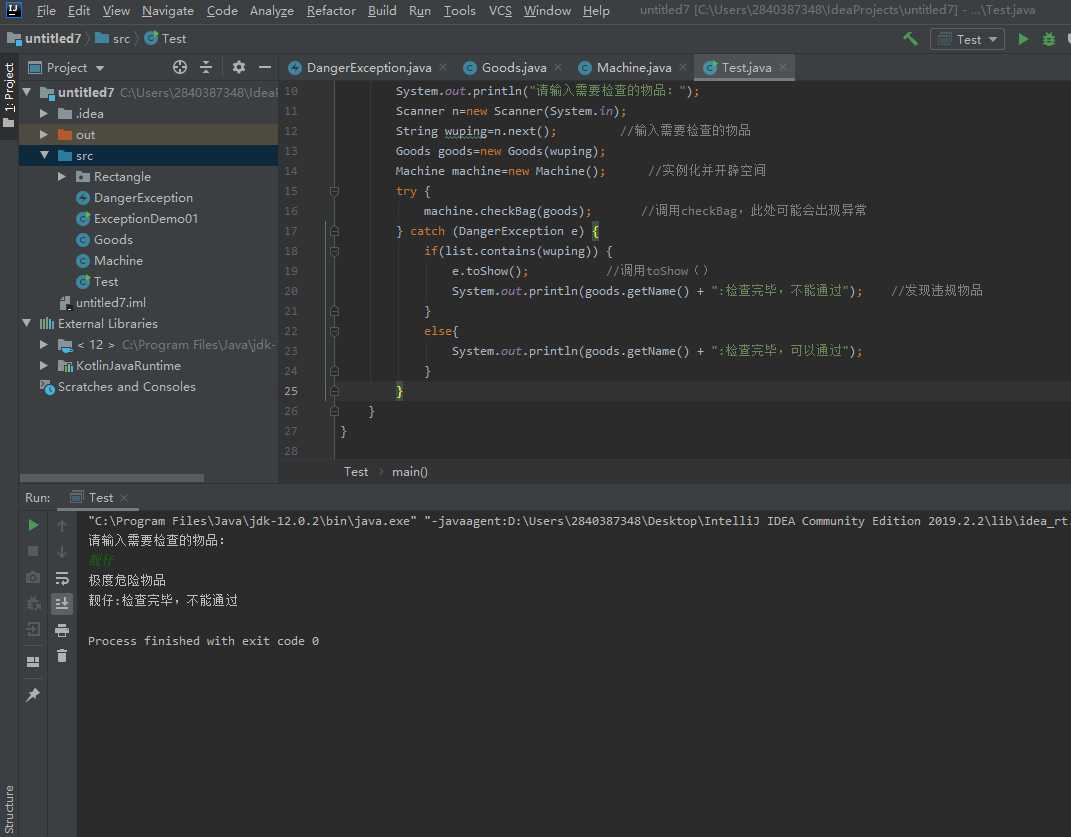Open the Analyze menu
This screenshot has height=837, width=1071.
click(x=271, y=10)
